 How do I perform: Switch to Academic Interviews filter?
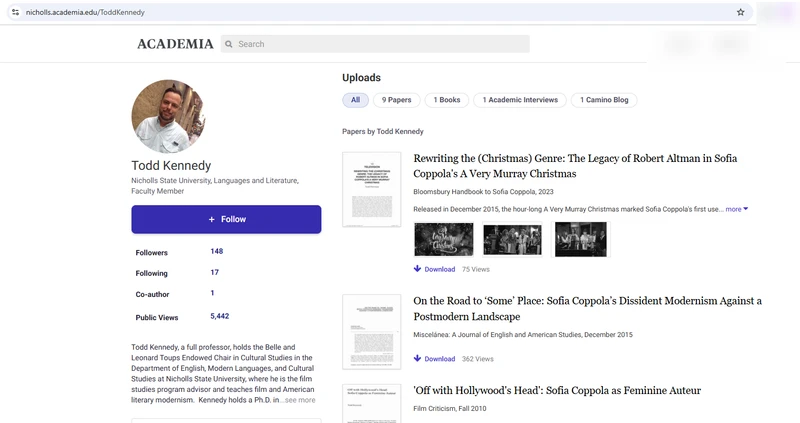point(520,100)
